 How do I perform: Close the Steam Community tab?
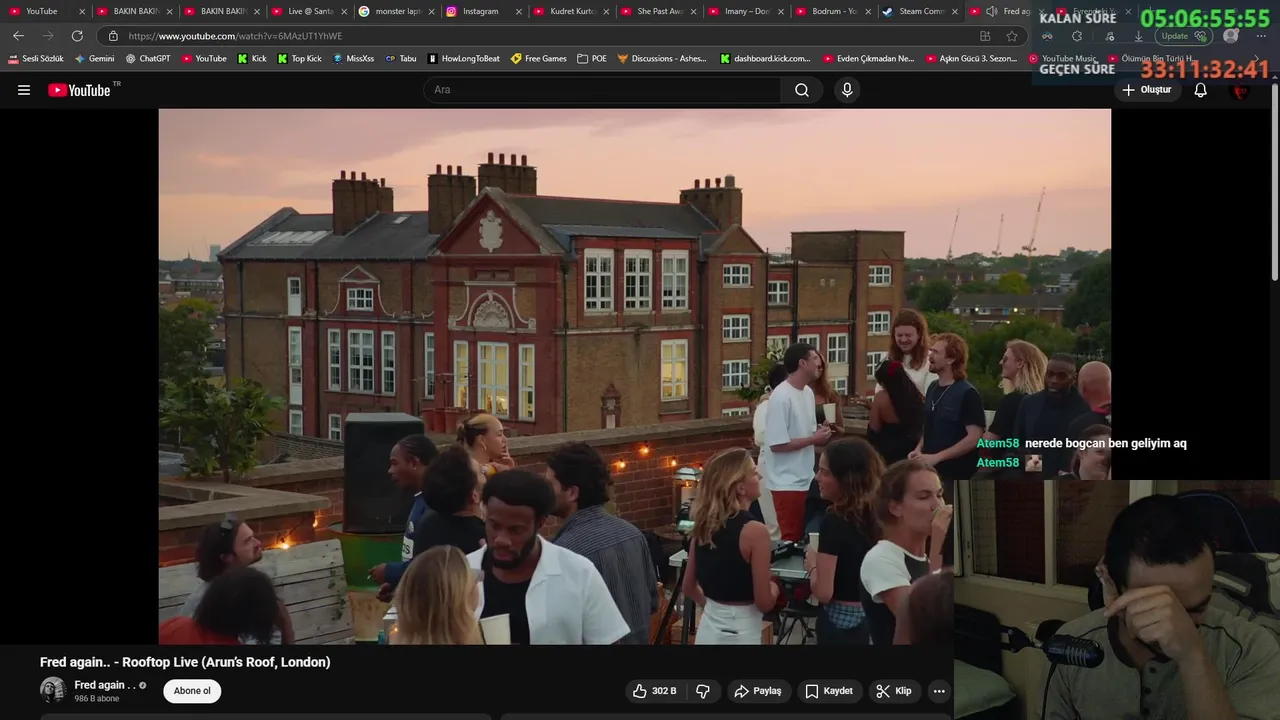click(954, 11)
